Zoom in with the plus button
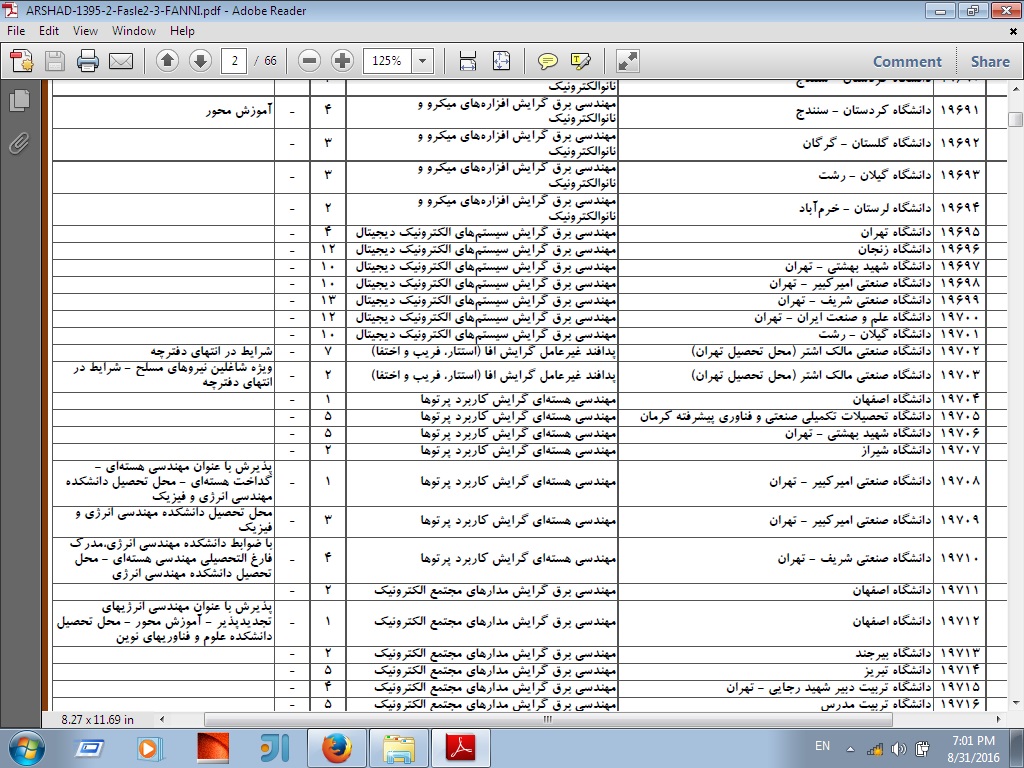Image resolution: width=1024 pixels, height=768 pixels. pyautogui.click(x=342, y=61)
